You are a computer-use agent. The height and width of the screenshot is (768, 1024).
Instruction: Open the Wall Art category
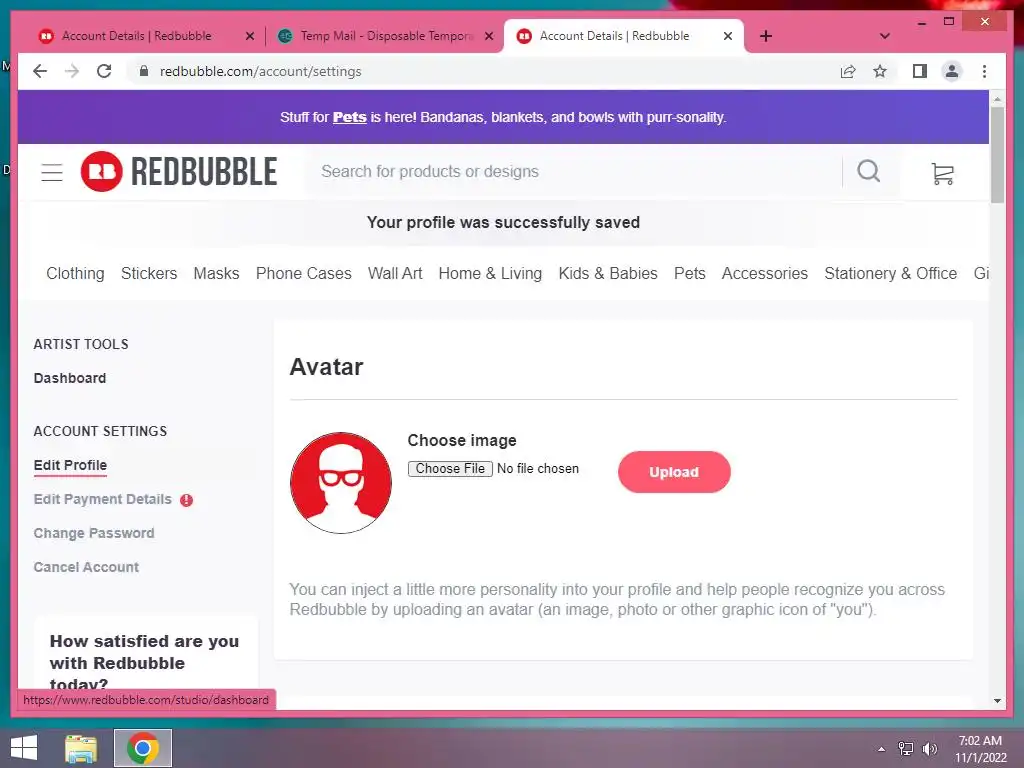click(x=395, y=274)
